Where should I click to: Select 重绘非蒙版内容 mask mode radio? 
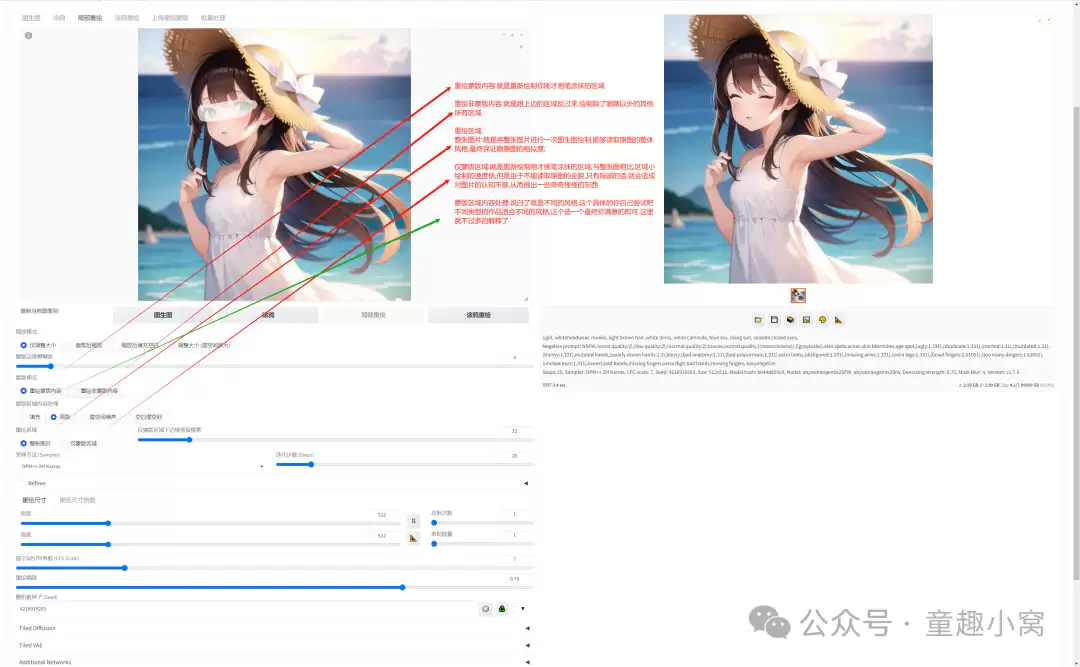94,391
